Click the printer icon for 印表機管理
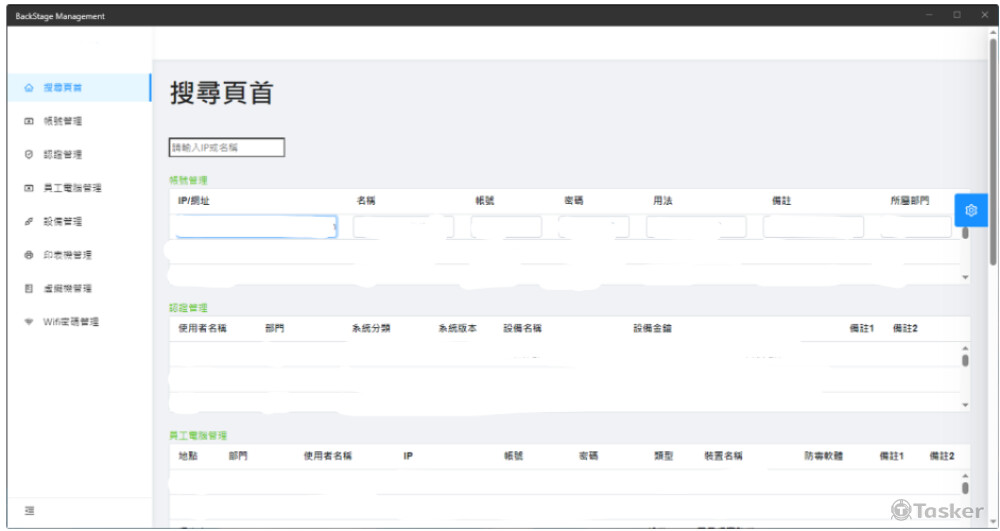The height and width of the screenshot is (531, 1000). [29, 255]
